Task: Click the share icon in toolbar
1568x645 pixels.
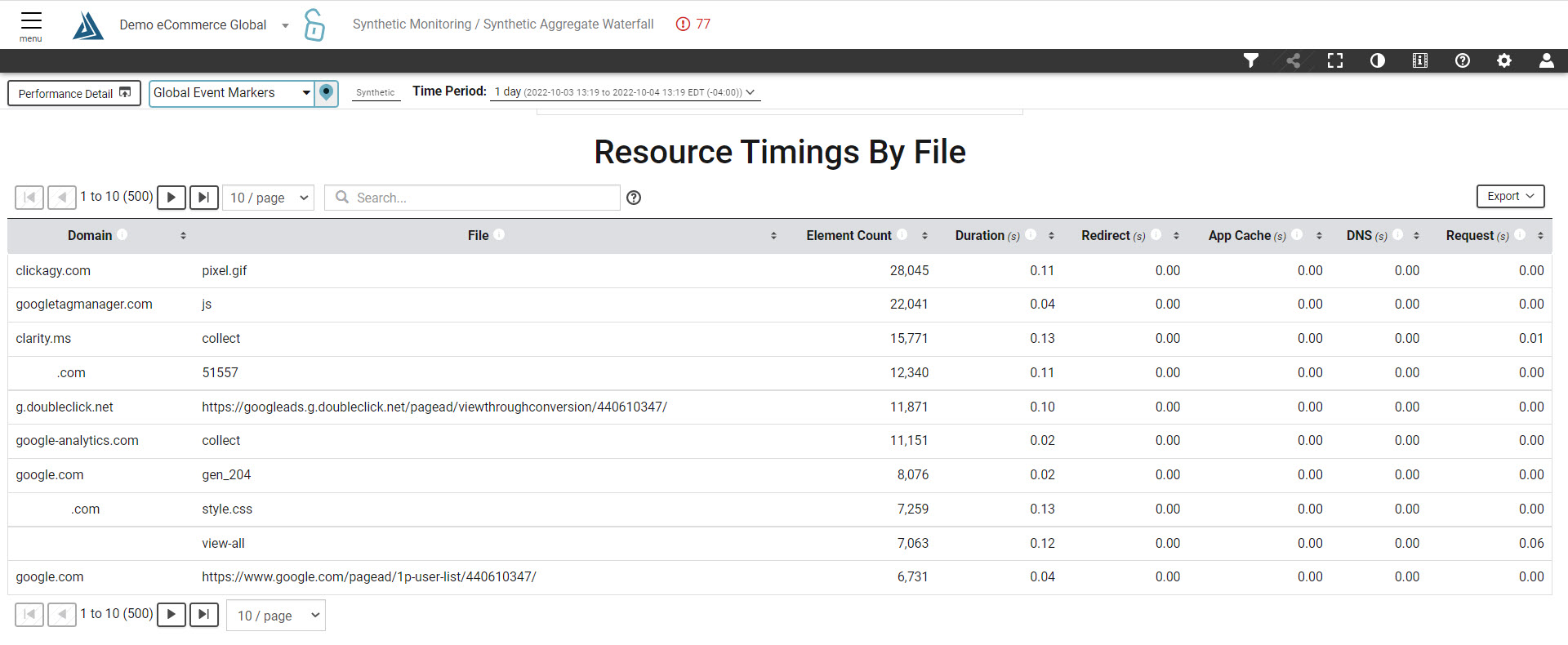Action: [x=1293, y=60]
